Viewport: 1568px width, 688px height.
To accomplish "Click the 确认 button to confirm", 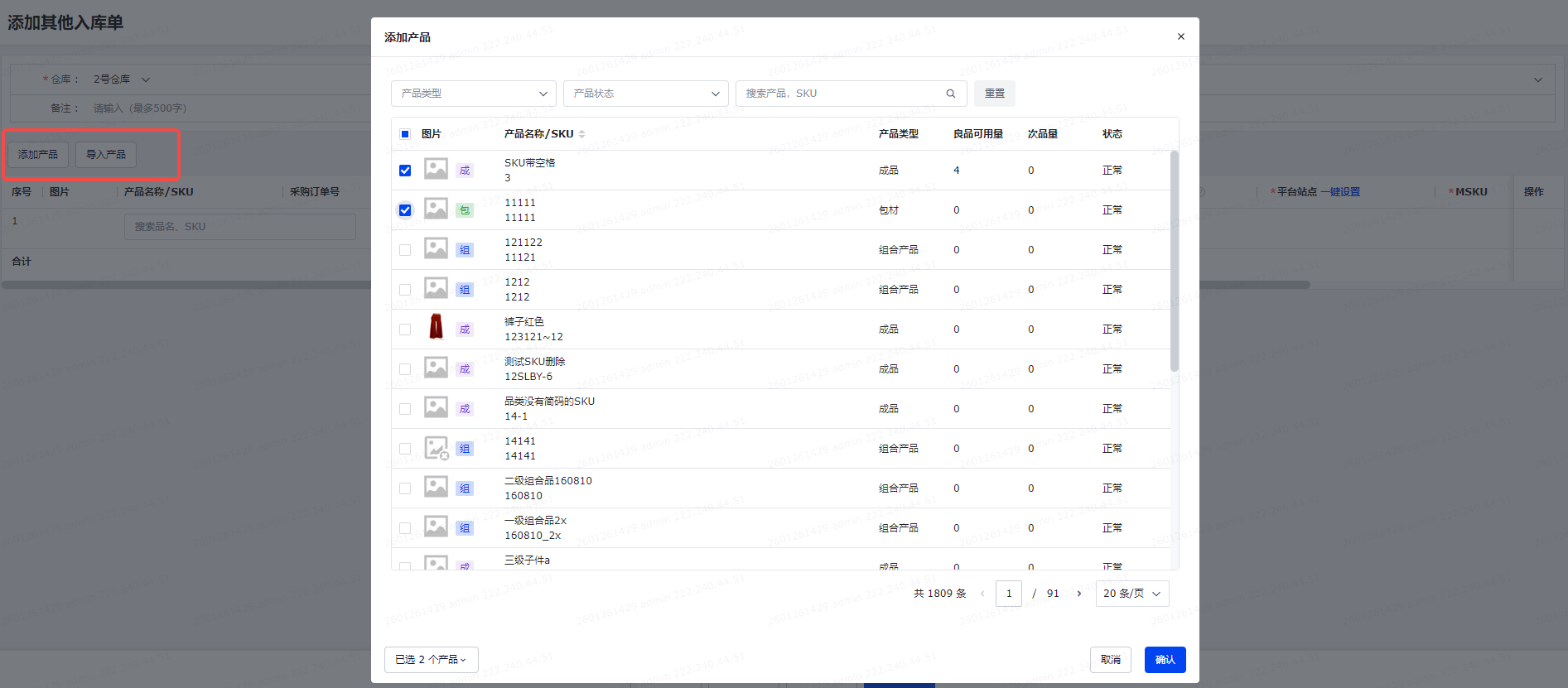I will click(x=1165, y=660).
